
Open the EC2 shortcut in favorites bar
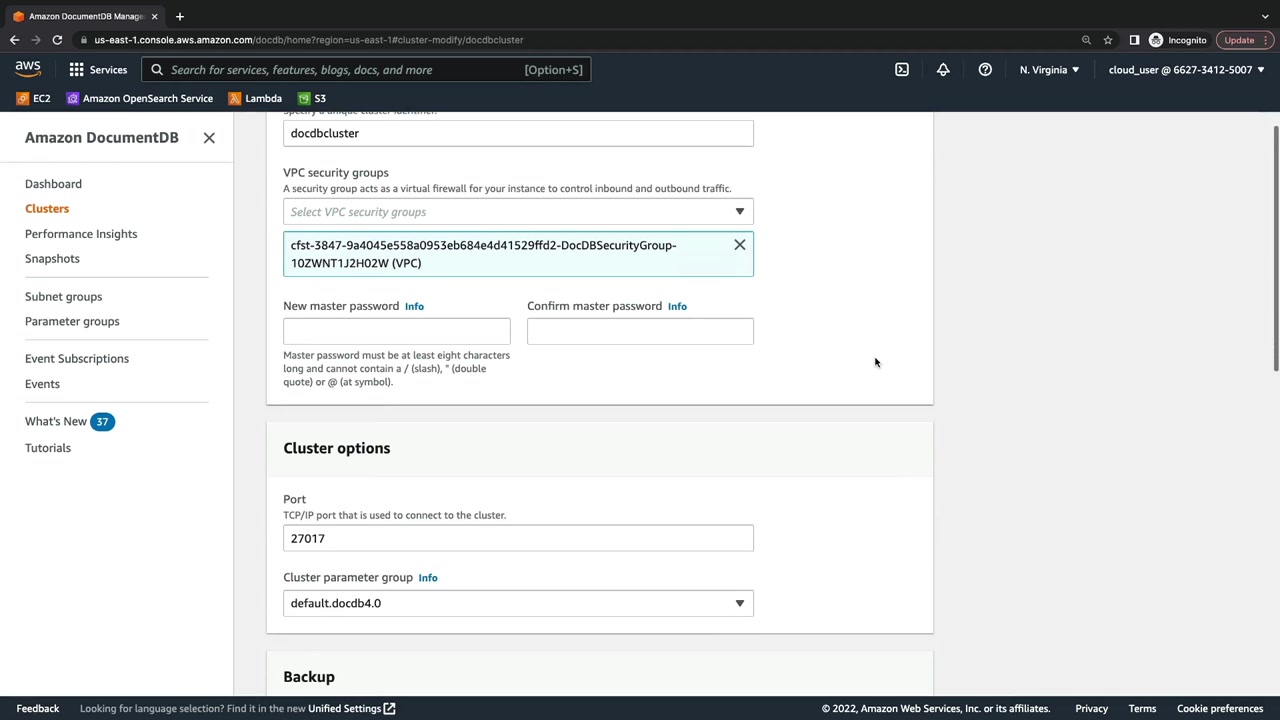pyautogui.click(x=33, y=99)
